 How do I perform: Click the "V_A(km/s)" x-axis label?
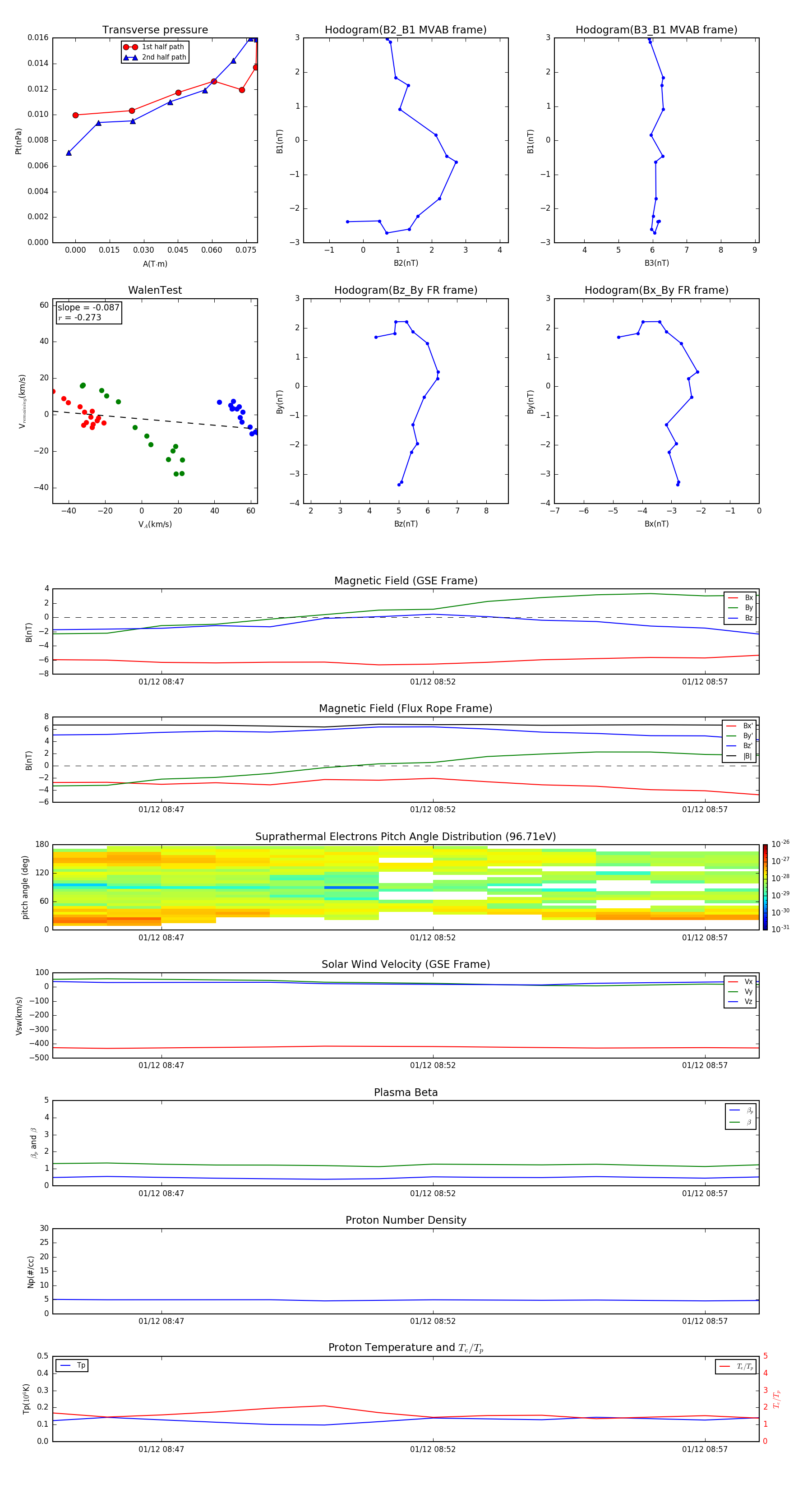(155, 525)
